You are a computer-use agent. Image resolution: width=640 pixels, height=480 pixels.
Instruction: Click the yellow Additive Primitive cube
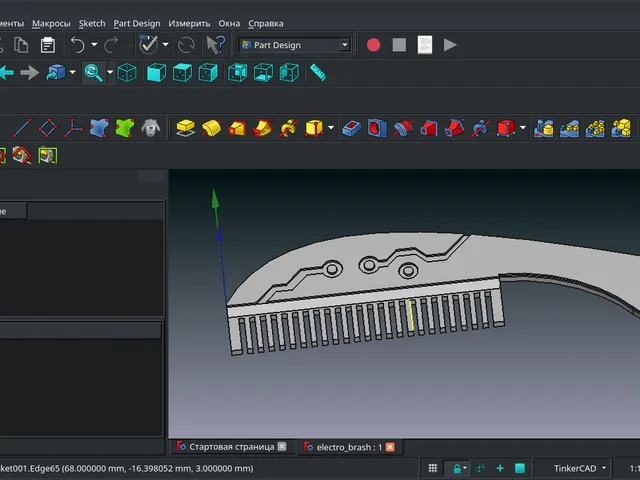[x=314, y=128]
